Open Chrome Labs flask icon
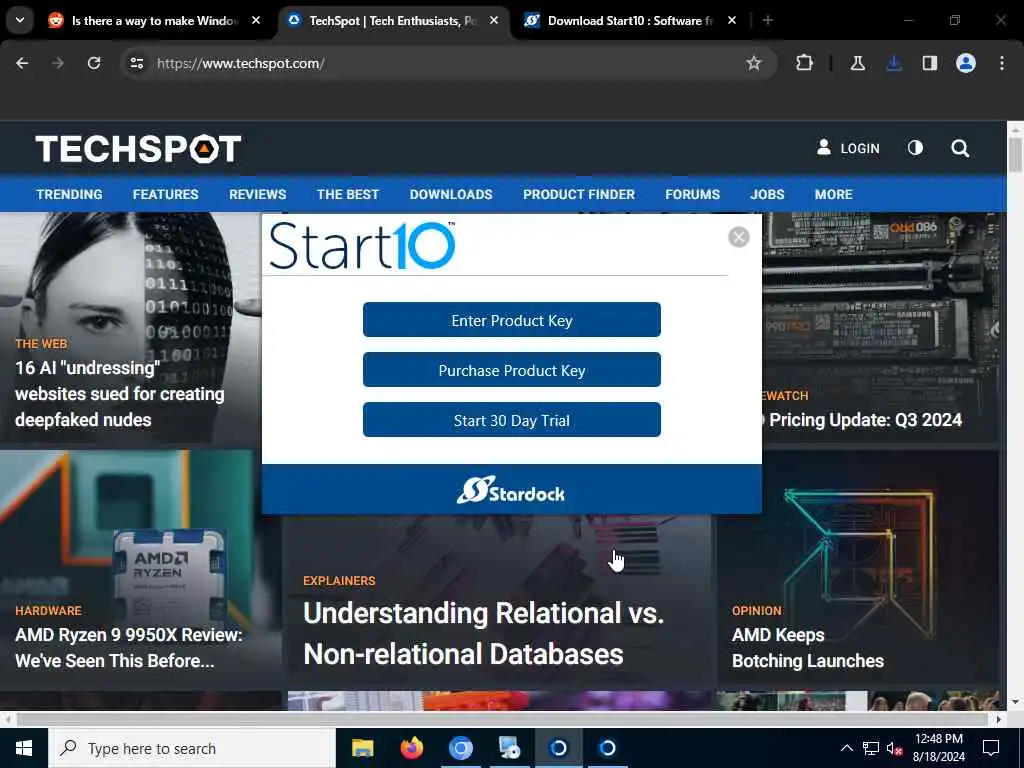The height and width of the screenshot is (768, 1024). click(858, 63)
